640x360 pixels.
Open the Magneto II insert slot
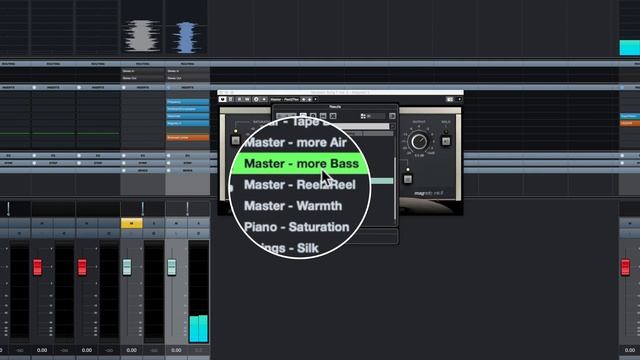[x=188, y=123]
